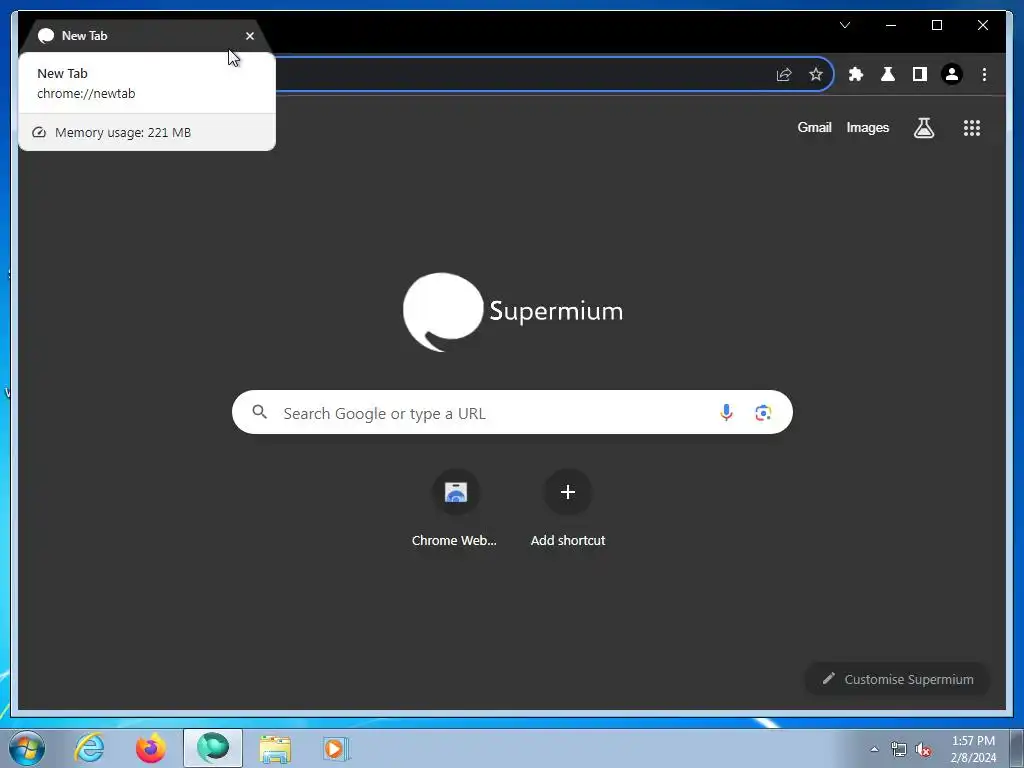
Task: Click the muted volume tray icon
Action: pyautogui.click(x=923, y=749)
